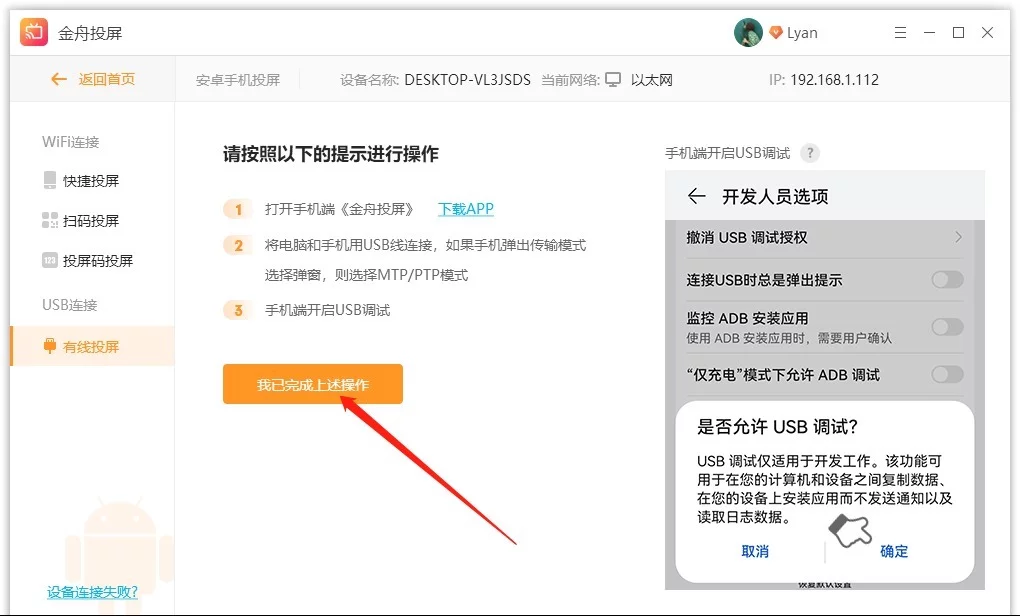Click the back arrow next to 返回首页
The width and height of the screenshot is (1020, 616).
coord(59,79)
